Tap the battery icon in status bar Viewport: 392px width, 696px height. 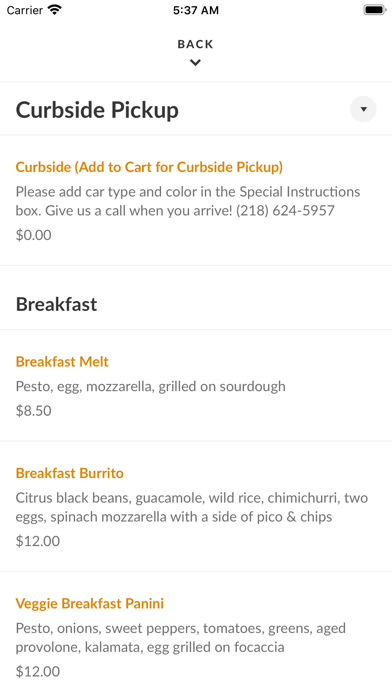click(x=375, y=10)
